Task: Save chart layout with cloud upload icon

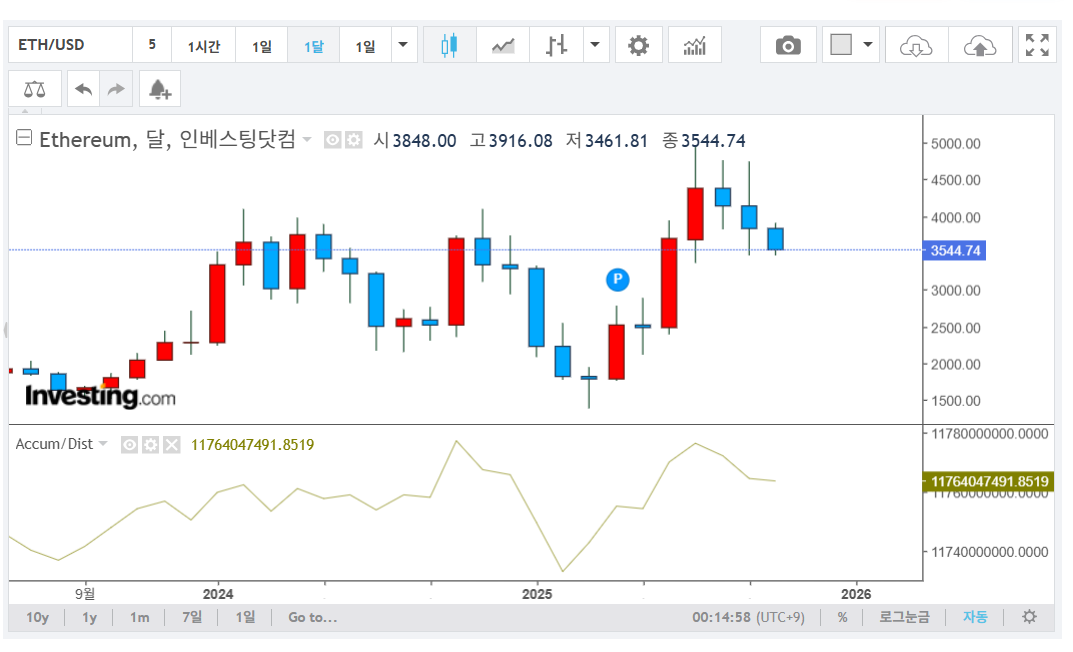Action: coord(980,46)
